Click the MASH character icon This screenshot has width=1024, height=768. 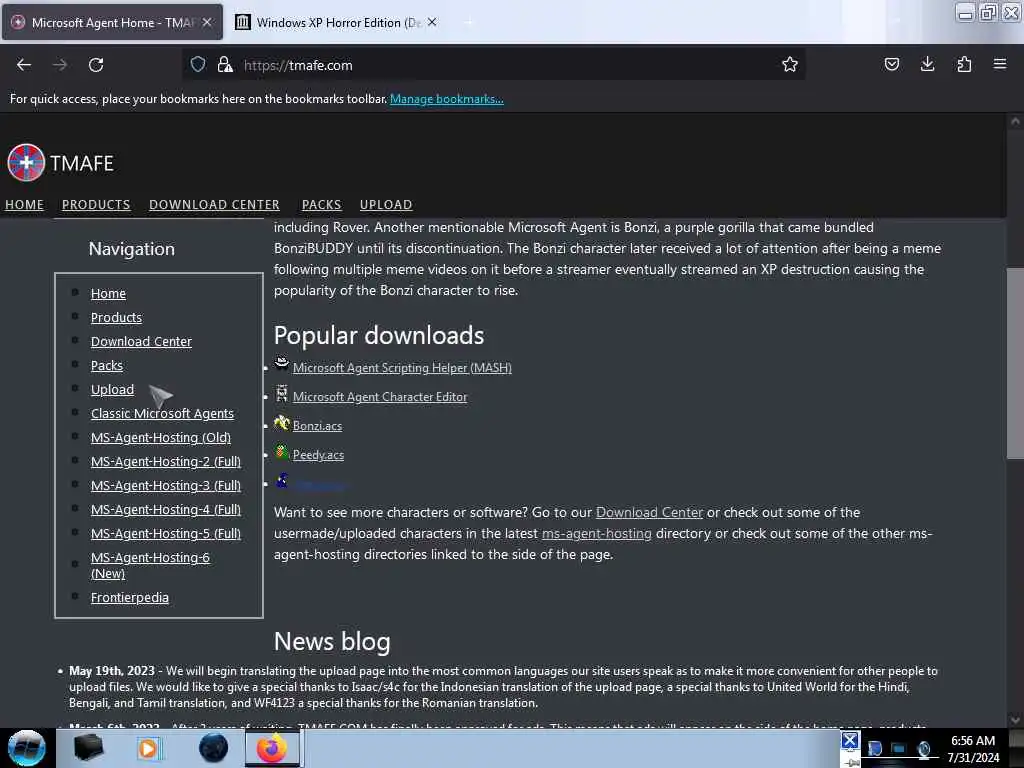[281, 364]
